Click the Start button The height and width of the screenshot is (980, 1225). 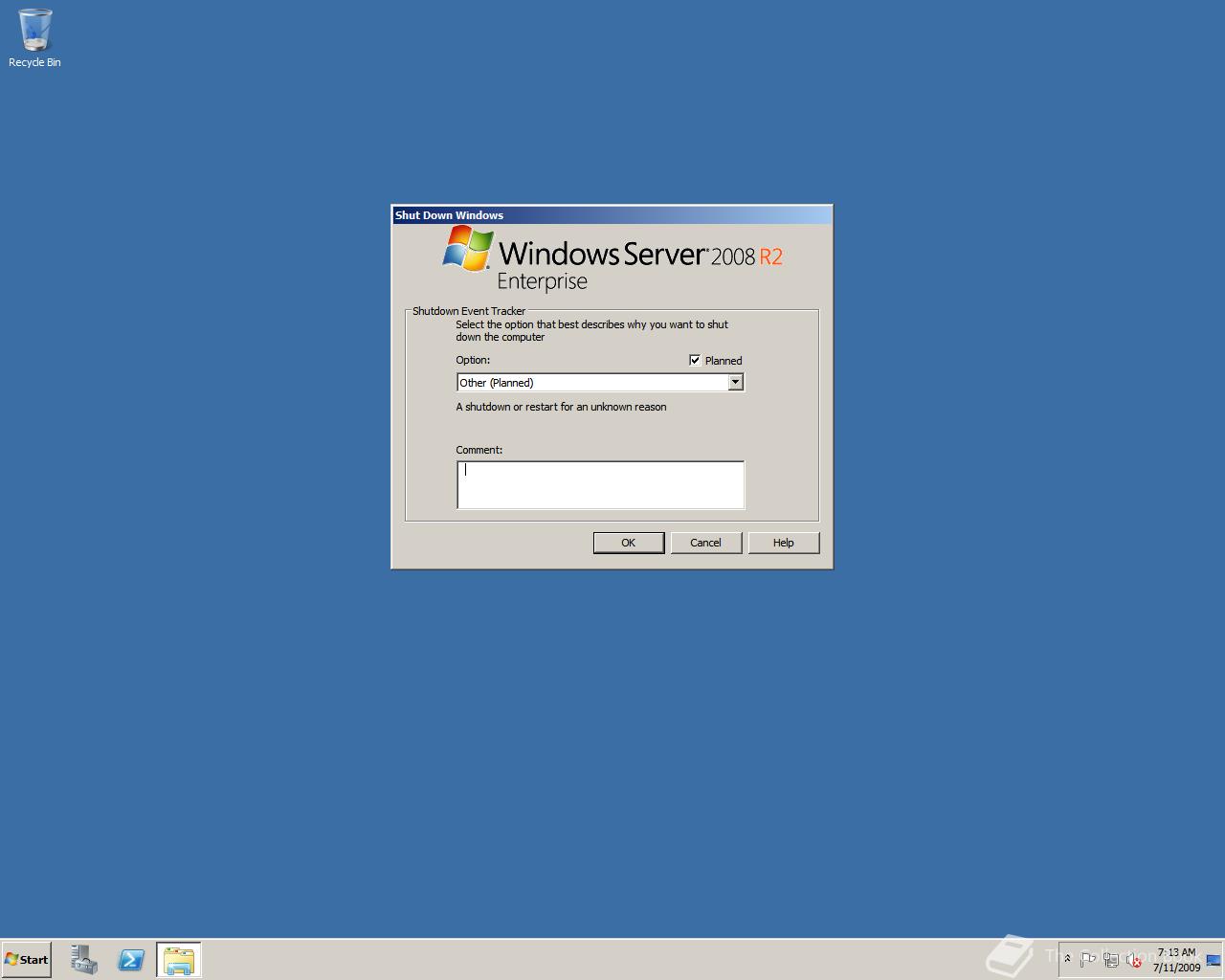(x=27, y=960)
